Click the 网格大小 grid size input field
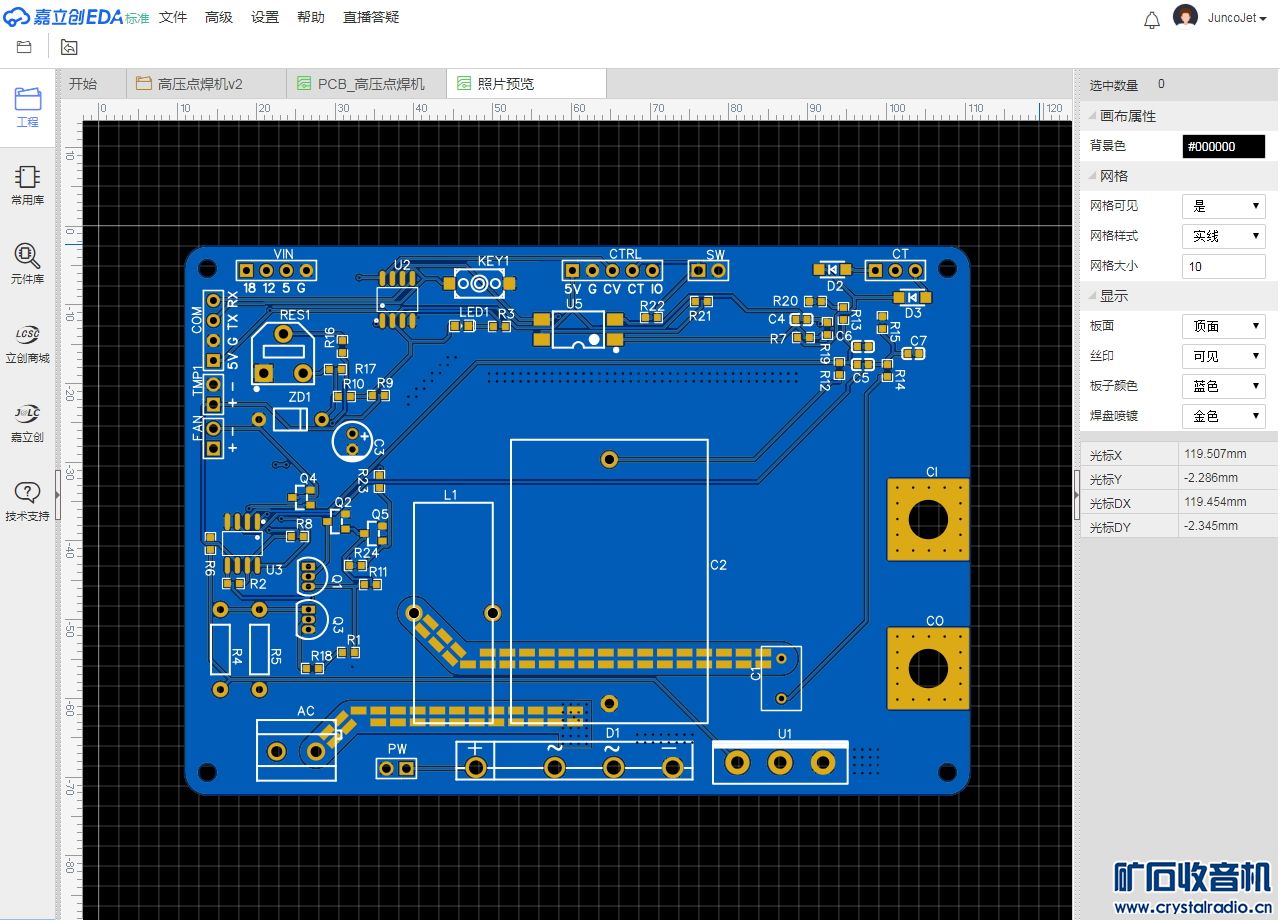Screen dimensions: 1280x920 click(1223, 266)
